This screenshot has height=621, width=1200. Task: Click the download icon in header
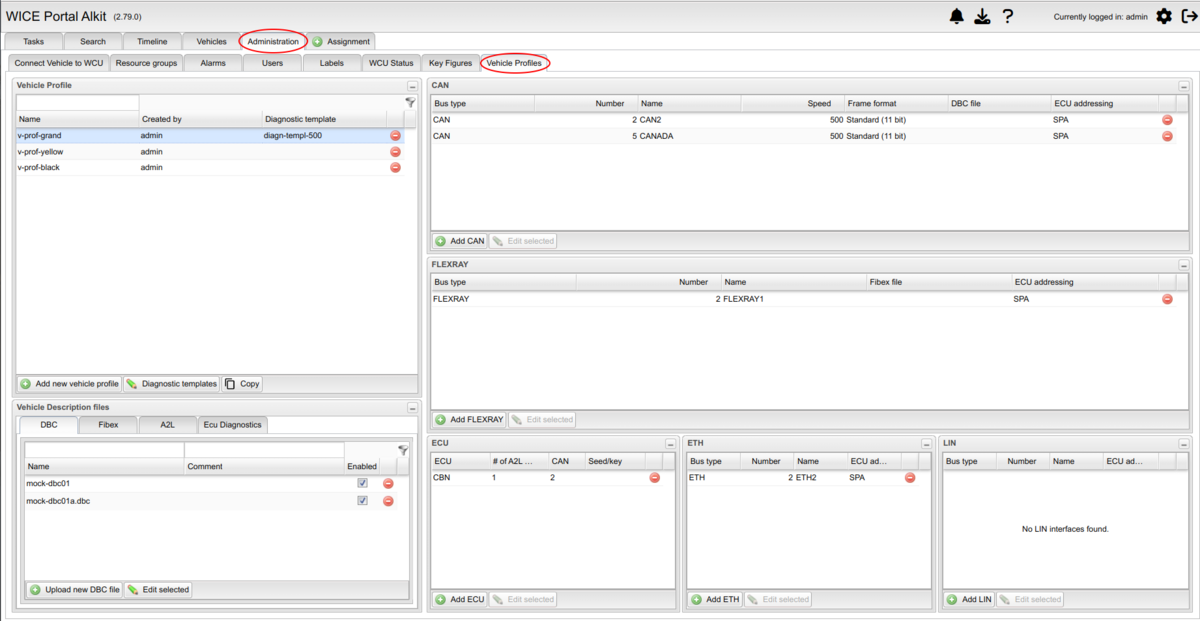click(x=982, y=16)
